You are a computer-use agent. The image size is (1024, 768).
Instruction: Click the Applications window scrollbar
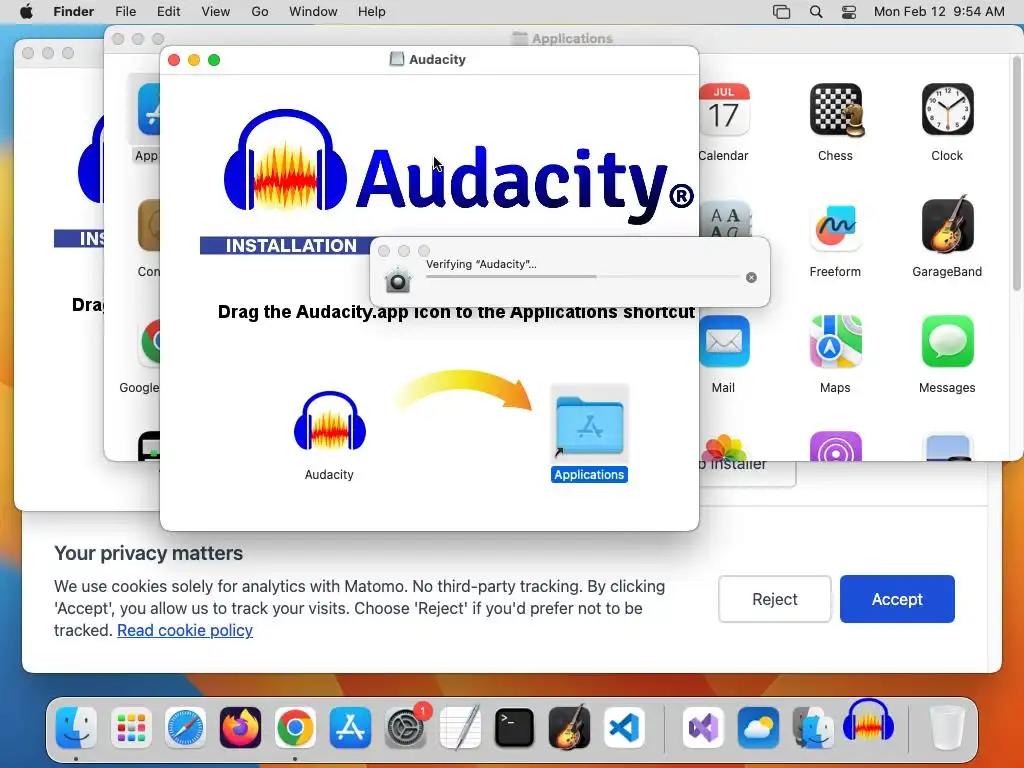point(1016,173)
